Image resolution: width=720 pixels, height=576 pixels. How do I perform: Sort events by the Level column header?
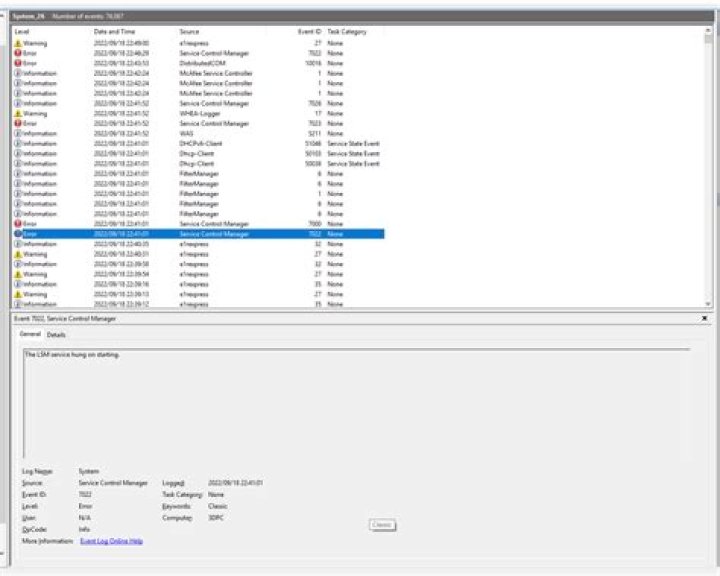point(22,32)
